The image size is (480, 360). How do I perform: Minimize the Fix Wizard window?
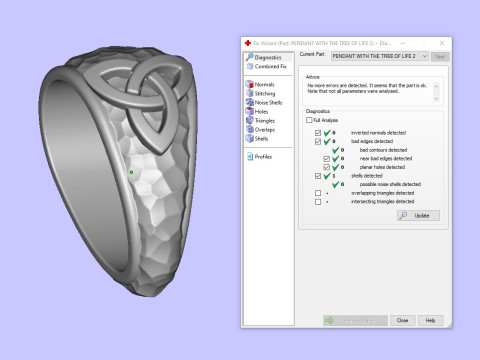(x=403, y=43)
